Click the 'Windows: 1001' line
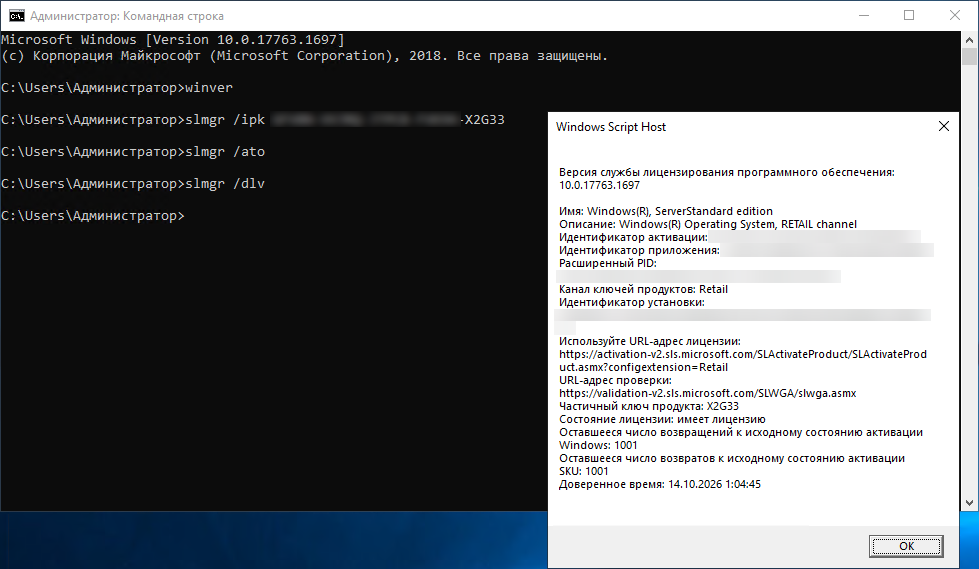The image size is (979, 569). click(x=598, y=445)
